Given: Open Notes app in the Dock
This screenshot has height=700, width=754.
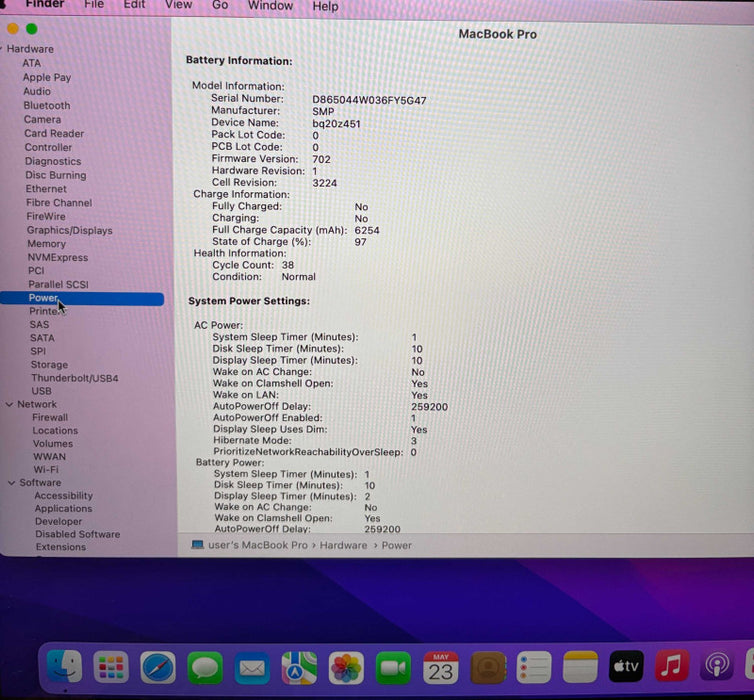Looking at the screenshot, I should point(580,667).
